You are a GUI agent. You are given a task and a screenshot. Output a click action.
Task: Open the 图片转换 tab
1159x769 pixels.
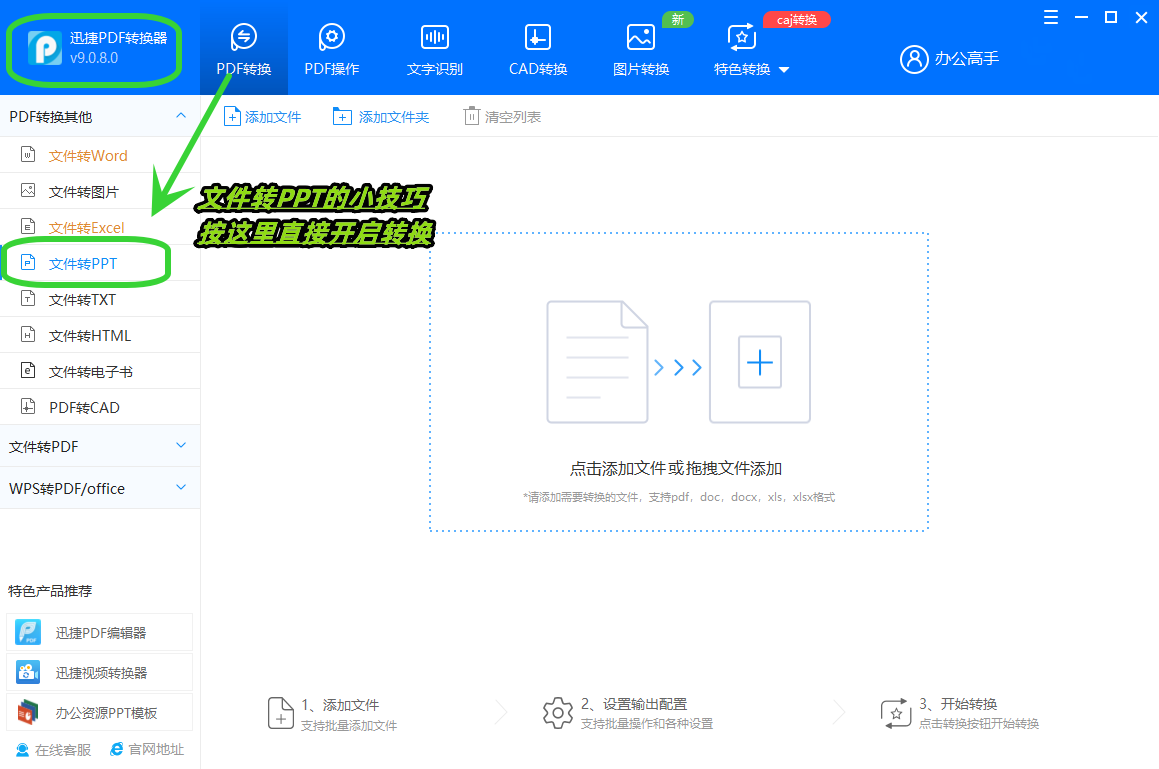pos(641,49)
